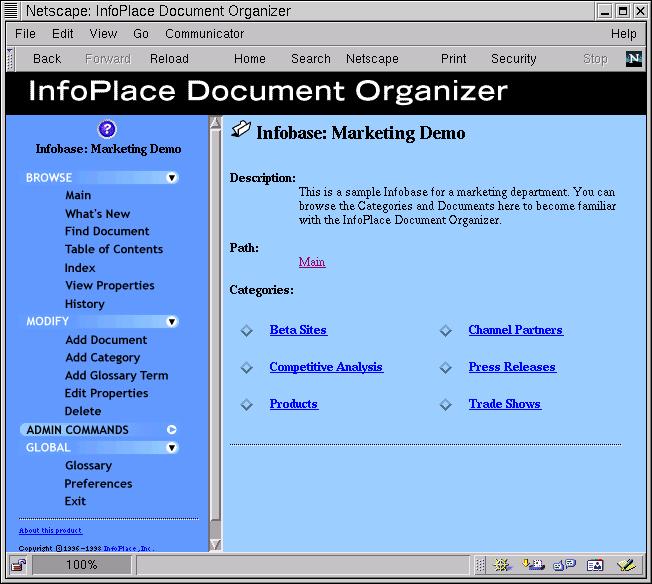Expand the ADMIN COMMANDS section arrow
The image size is (652, 584).
171,430
